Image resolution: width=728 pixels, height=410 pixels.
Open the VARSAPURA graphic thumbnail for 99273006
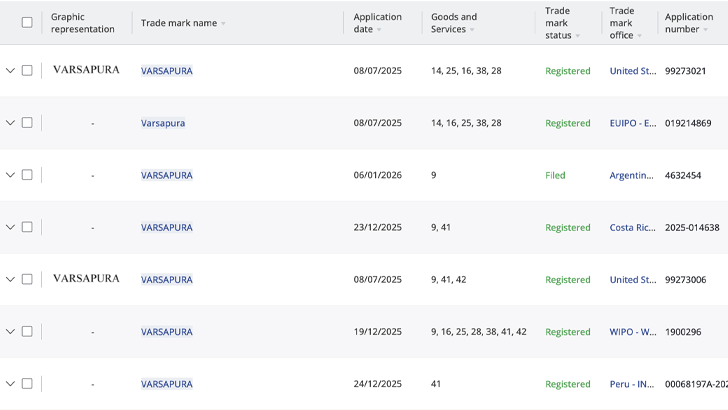point(86,278)
